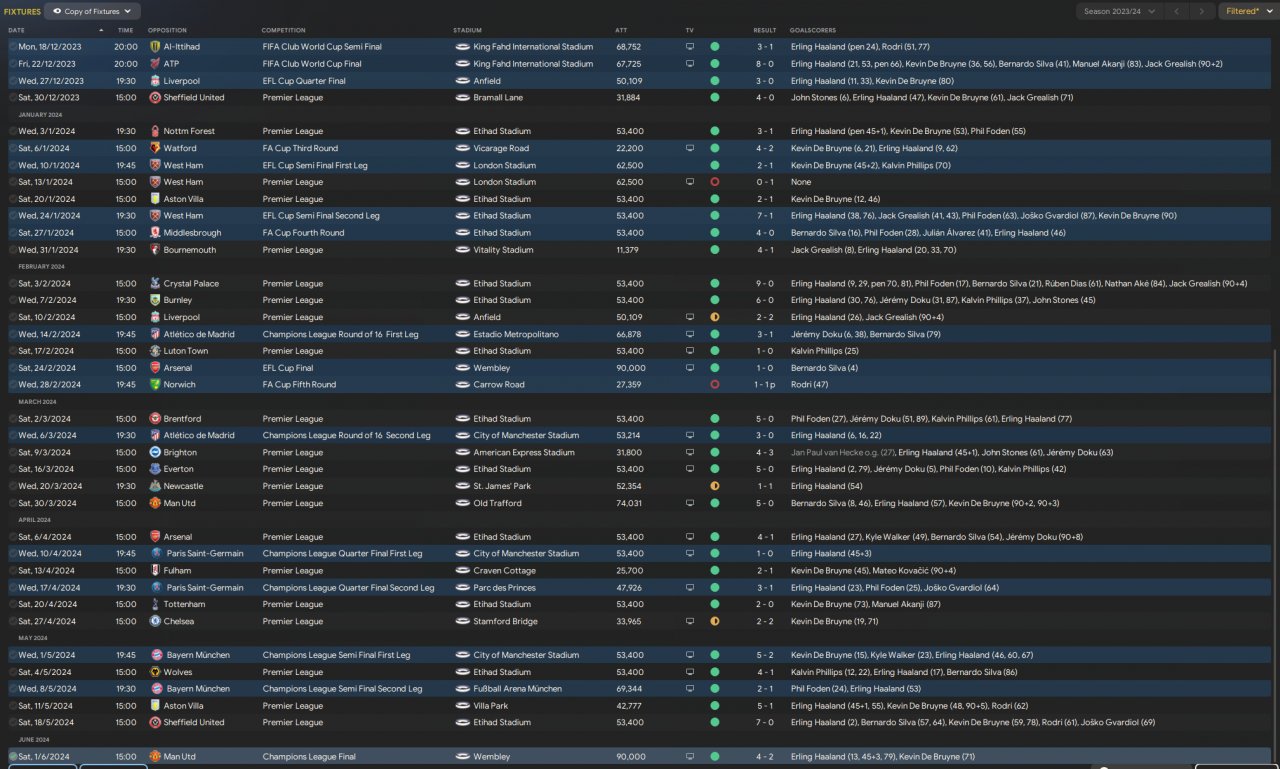Tick the selection circle for Sat, 6/1/2024
The image size is (1280, 769).
(13, 148)
